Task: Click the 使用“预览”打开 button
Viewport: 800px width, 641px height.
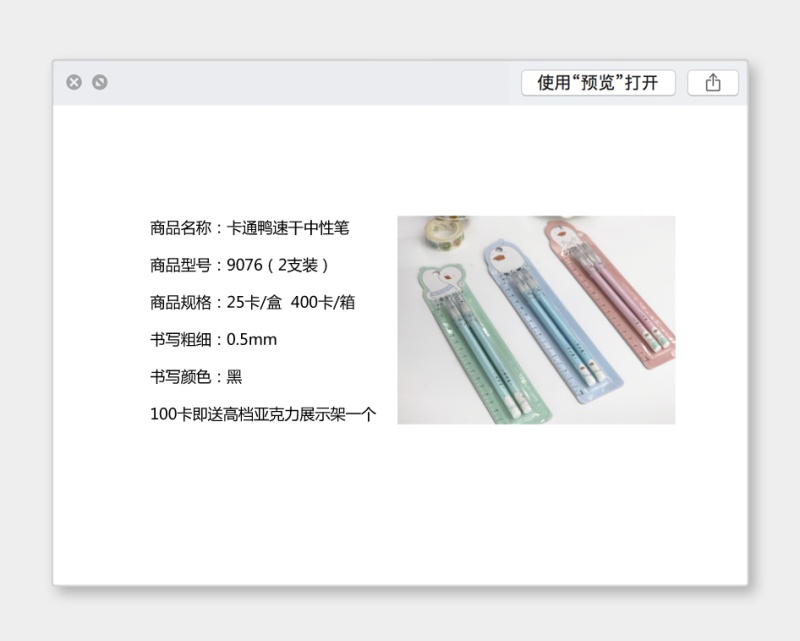Action: (x=598, y=83)
